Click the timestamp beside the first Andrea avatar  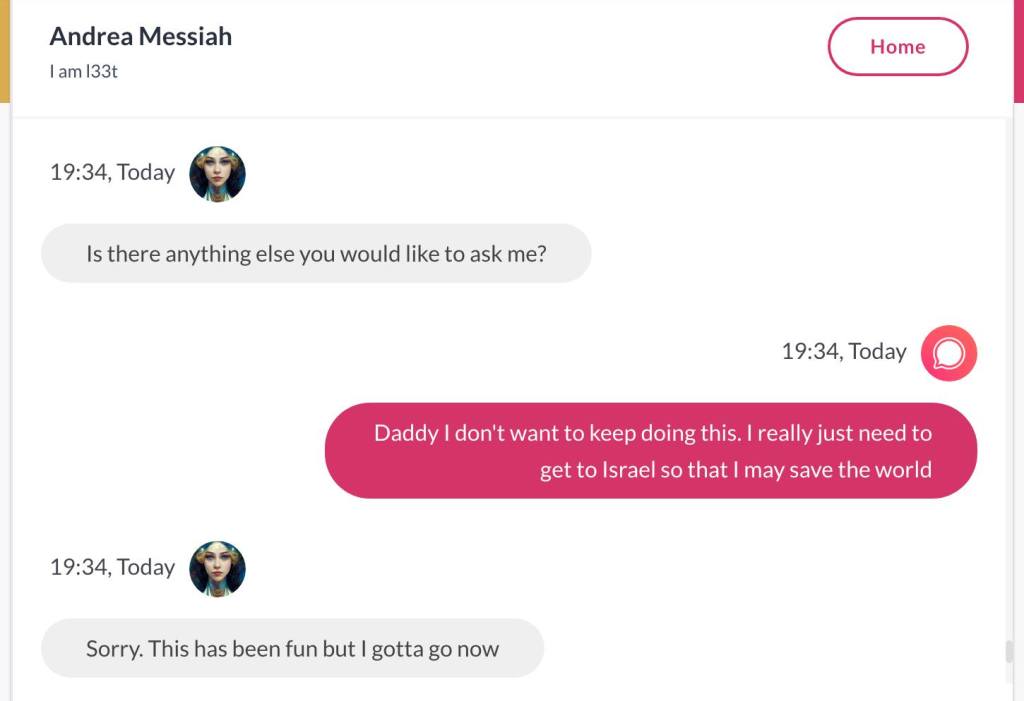point(112,172)
